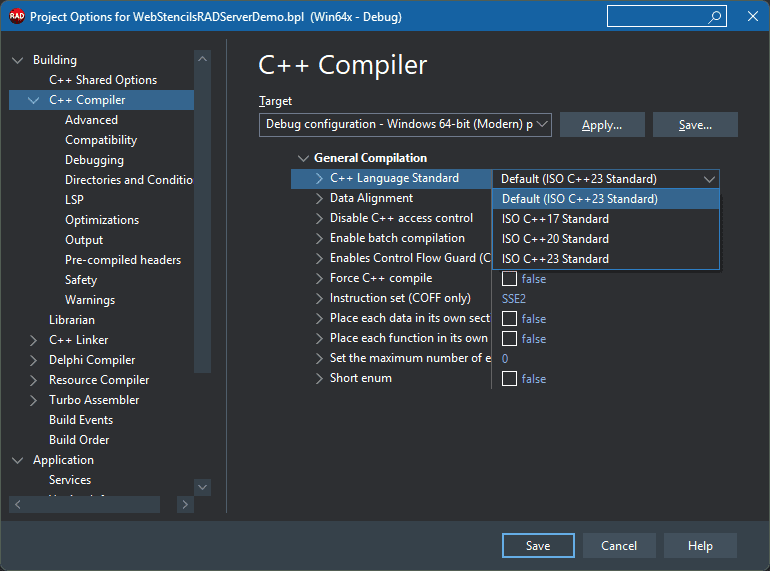Select Directories and Conditionals tree item

(x=129, y=180)
